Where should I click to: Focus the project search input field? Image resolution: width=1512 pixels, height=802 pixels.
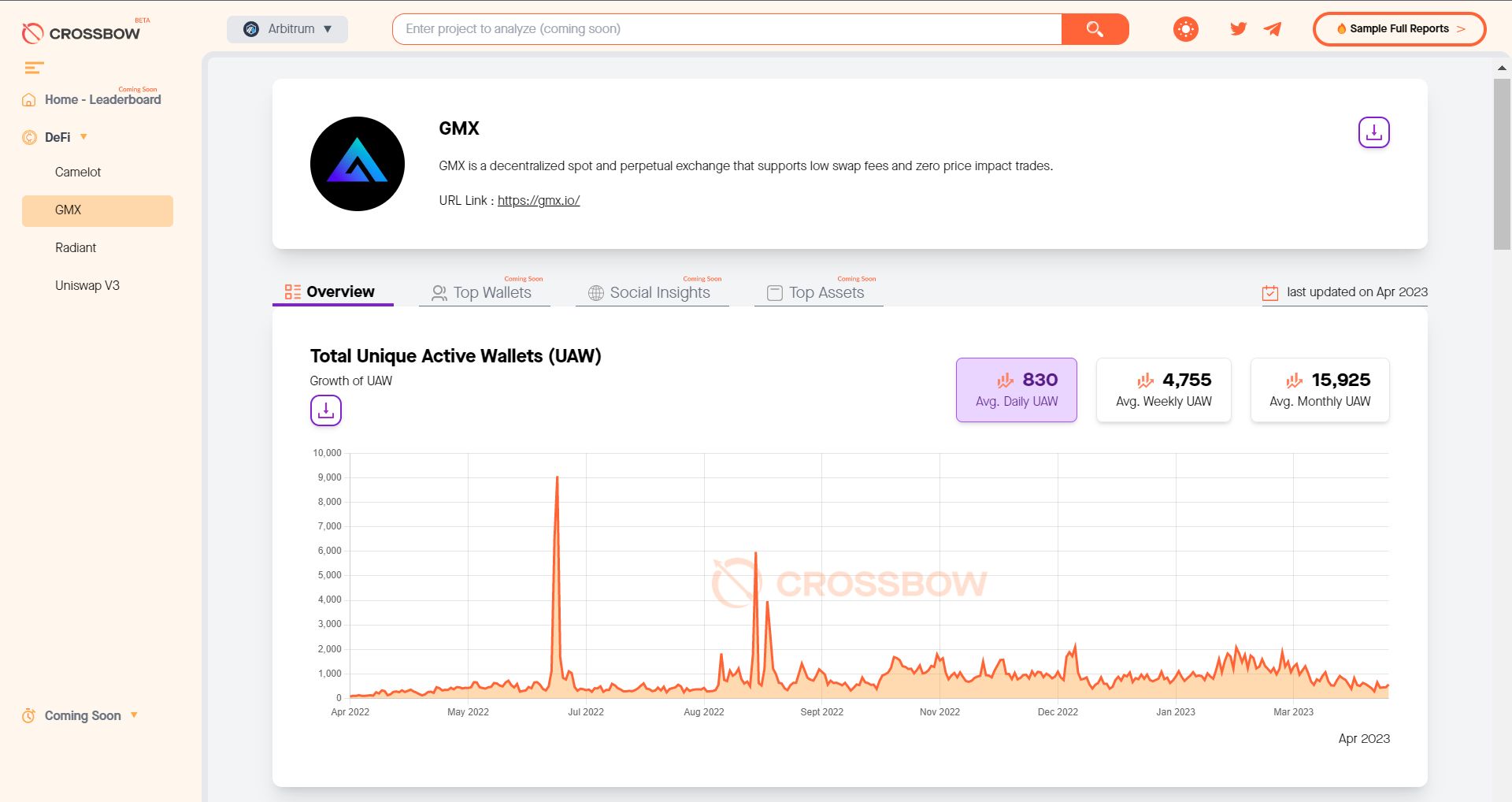tap(727, 29)
